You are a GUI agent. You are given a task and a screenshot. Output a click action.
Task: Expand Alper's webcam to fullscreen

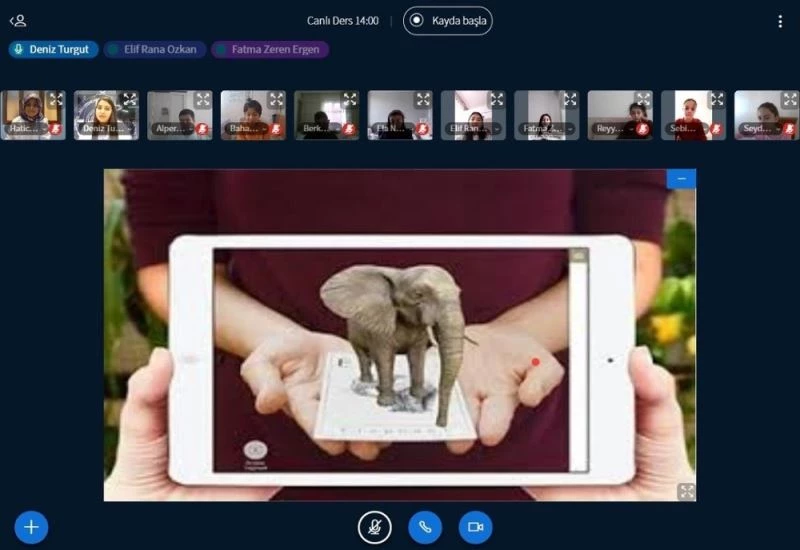203,99
